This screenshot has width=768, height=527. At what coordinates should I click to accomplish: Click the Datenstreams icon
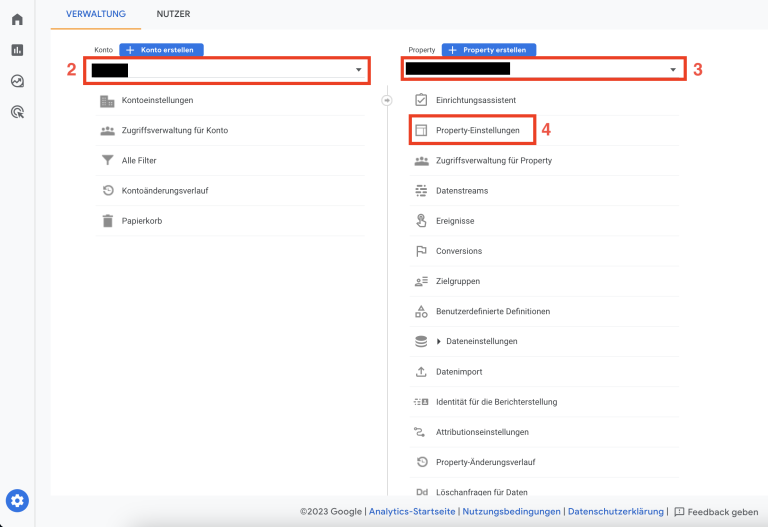[x=421, y=191]
